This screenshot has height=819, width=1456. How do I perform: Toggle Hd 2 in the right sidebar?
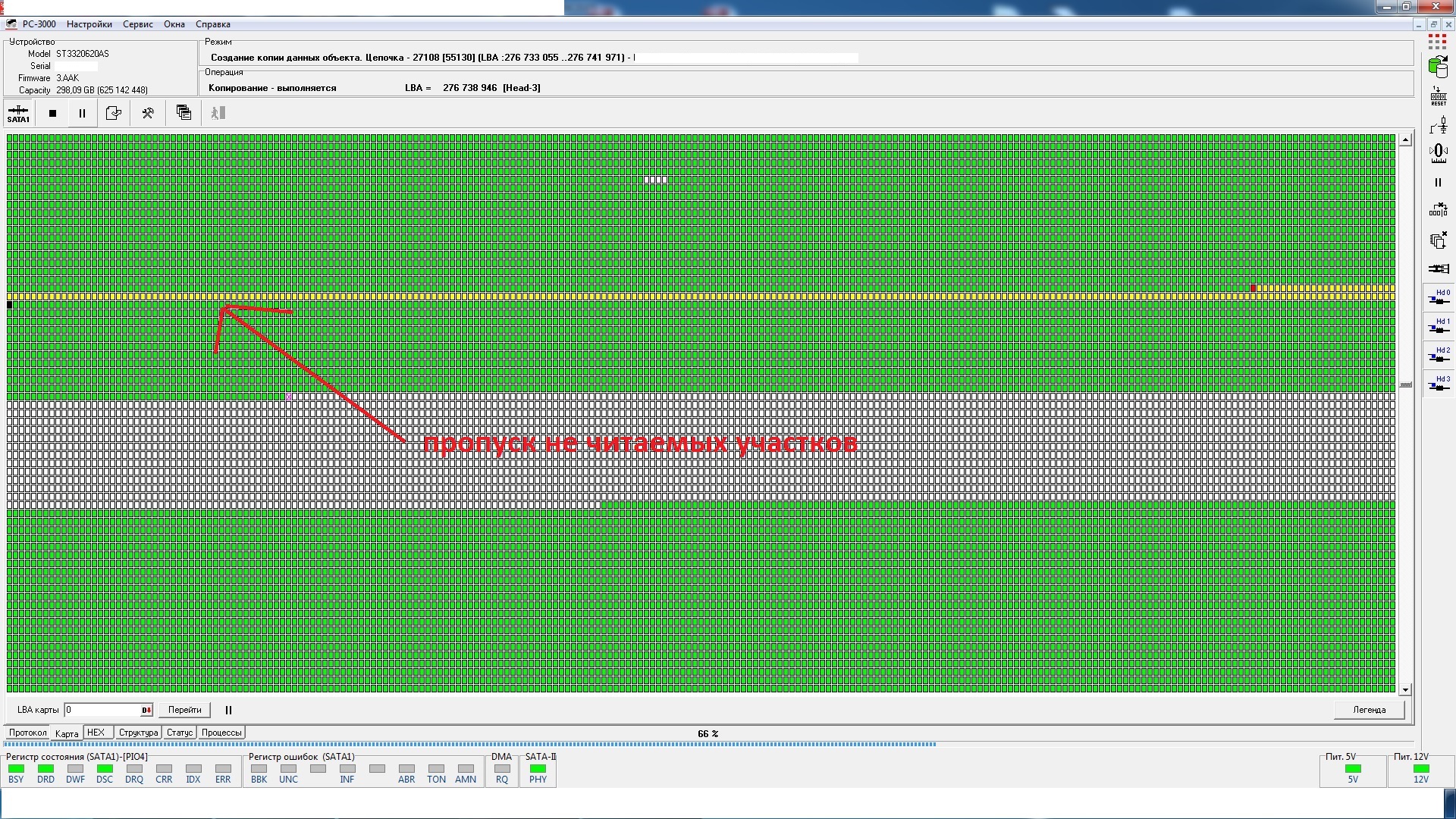[1439, 355]
